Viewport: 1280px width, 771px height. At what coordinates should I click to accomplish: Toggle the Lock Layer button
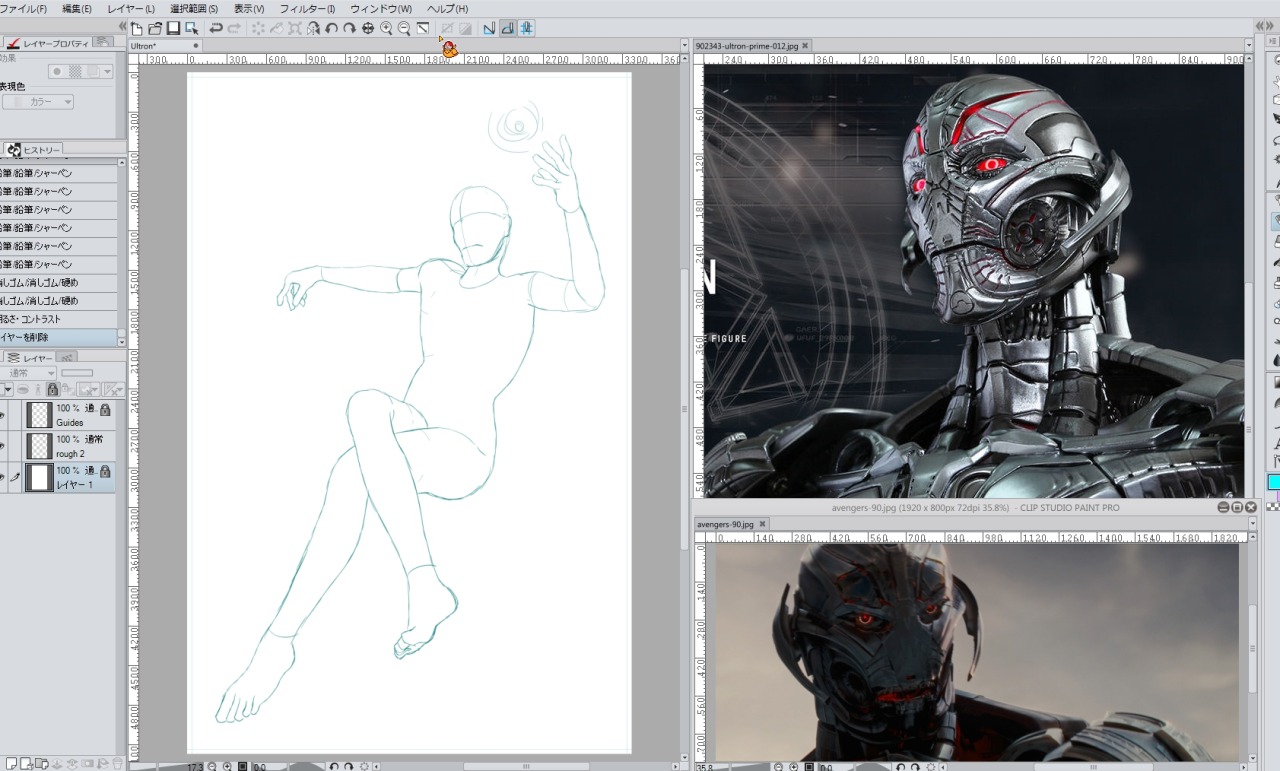point(53,389)
